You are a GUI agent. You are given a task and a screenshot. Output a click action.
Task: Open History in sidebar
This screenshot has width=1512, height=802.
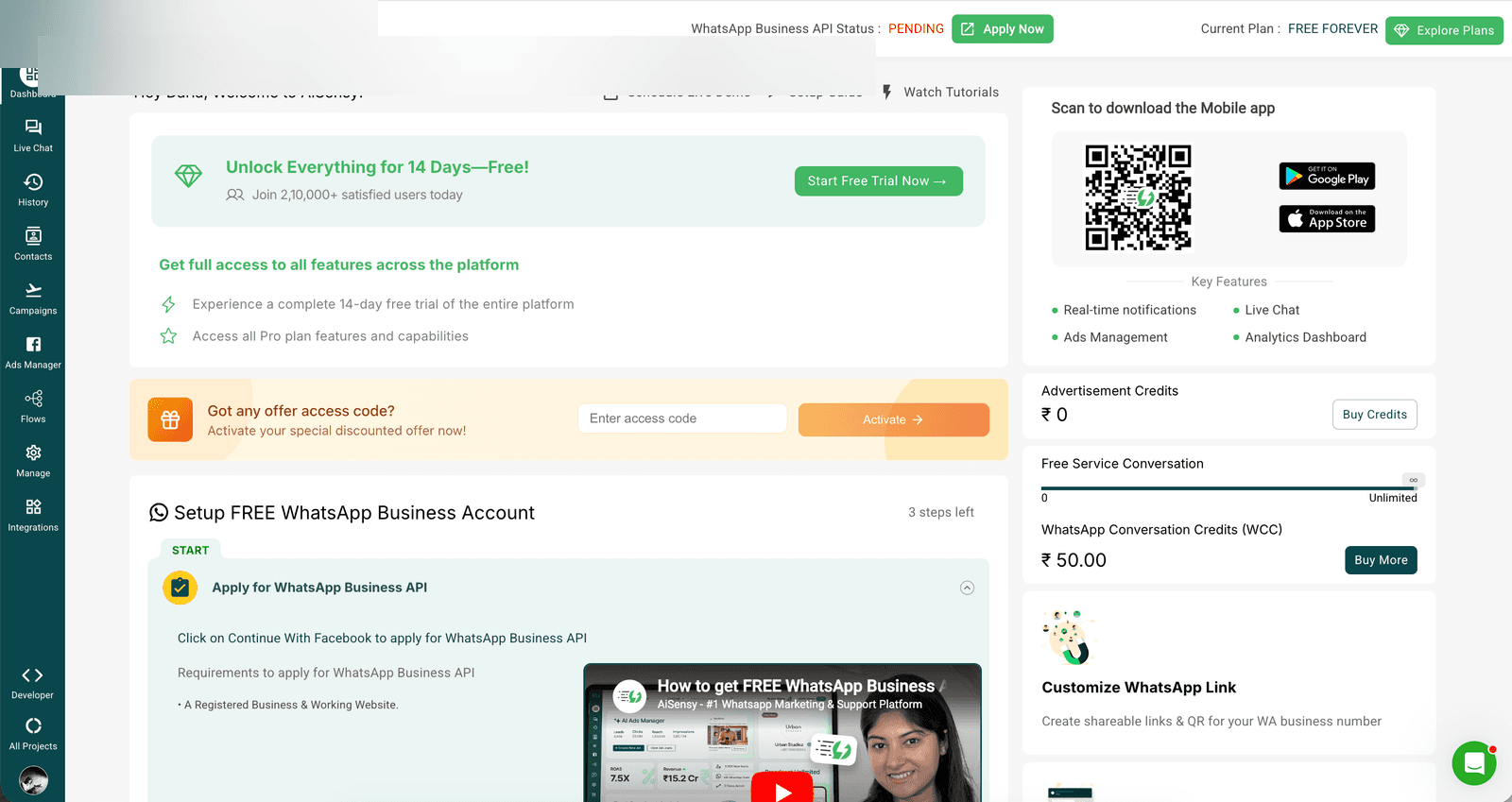(33, 190)
